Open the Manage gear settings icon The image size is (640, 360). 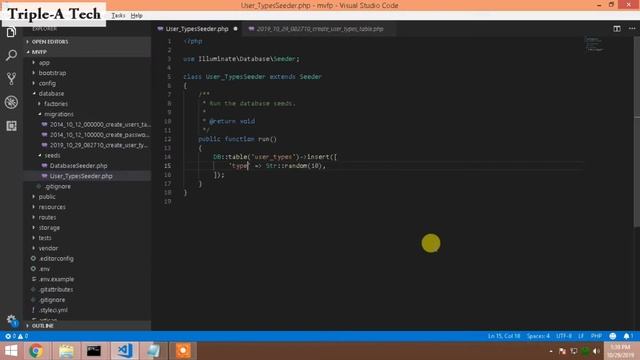tap(11, 320)
